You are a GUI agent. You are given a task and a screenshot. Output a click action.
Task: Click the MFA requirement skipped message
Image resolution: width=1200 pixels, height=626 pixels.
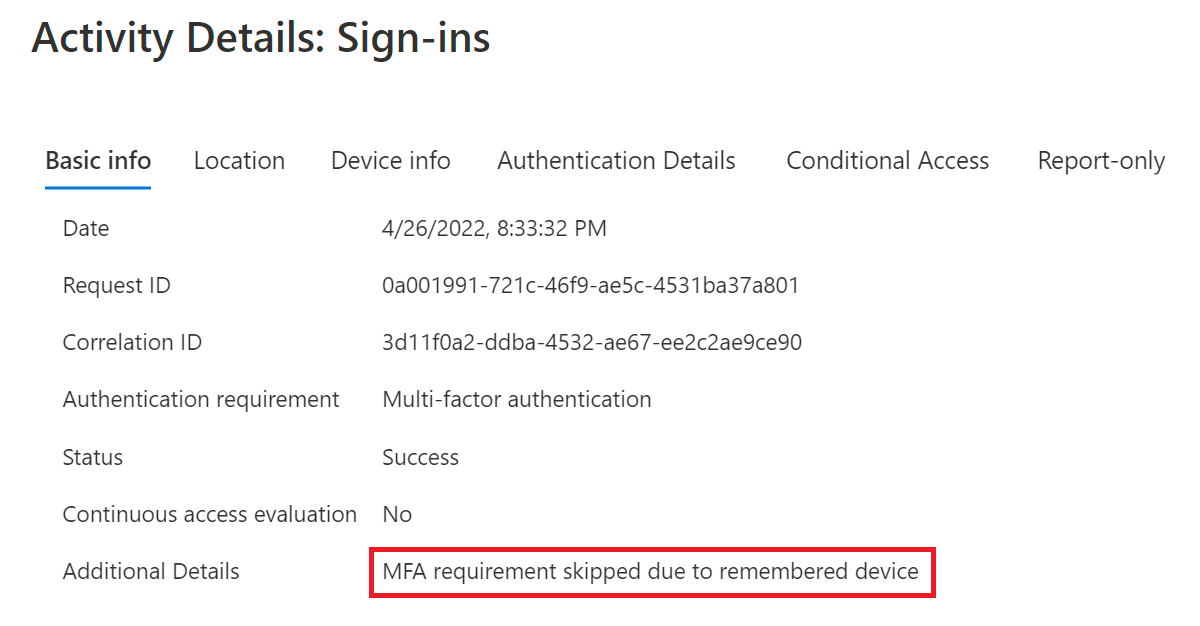tap(650, 572)
